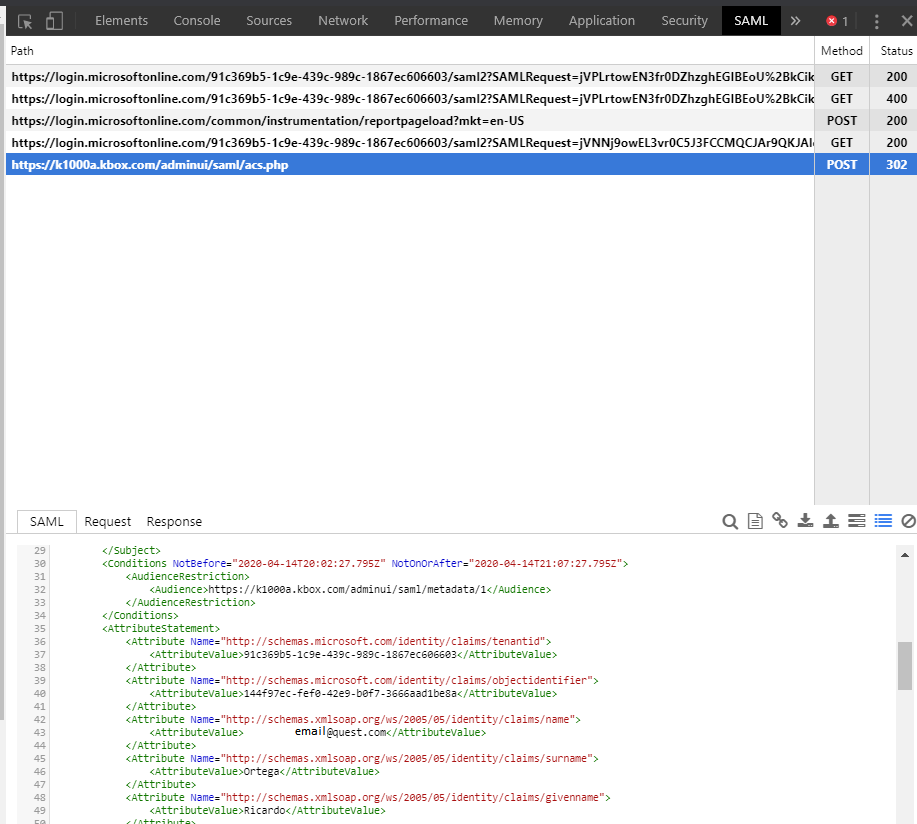The height and width of the screenshot is (824, 917).
Task: Open the DevTools three-dot menu
Action: coord(876,20)
